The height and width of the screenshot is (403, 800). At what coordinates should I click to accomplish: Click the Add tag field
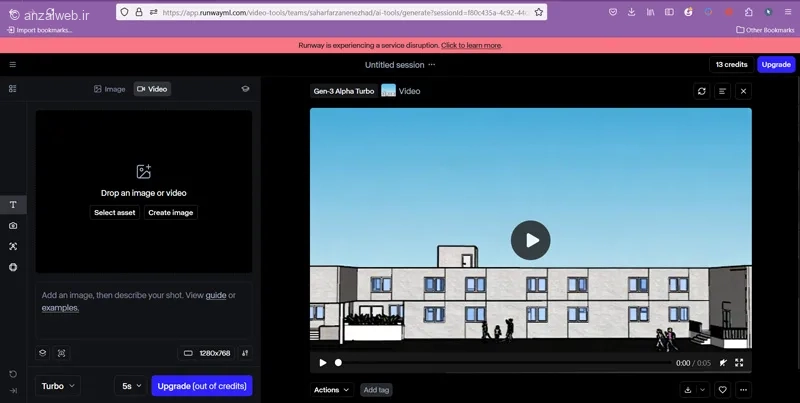[x=377, y=390]
